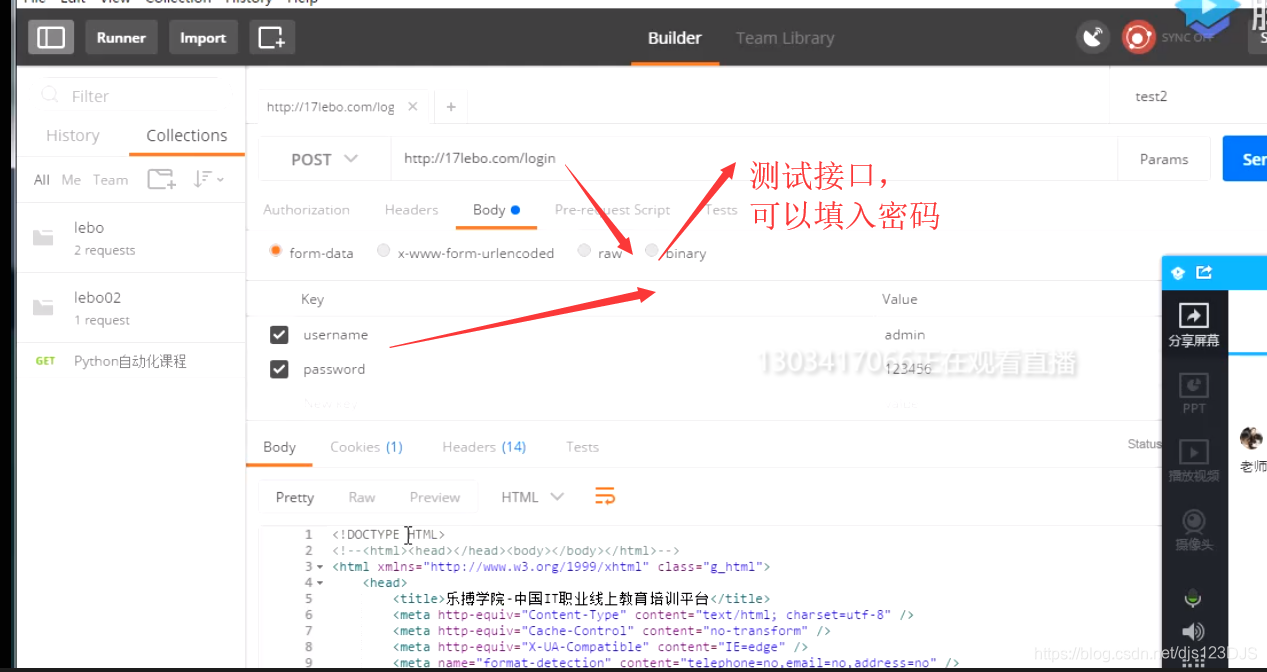Filter collections by Team
The width and height of the screenshot is (1267, 672).
tap(110, 180)
